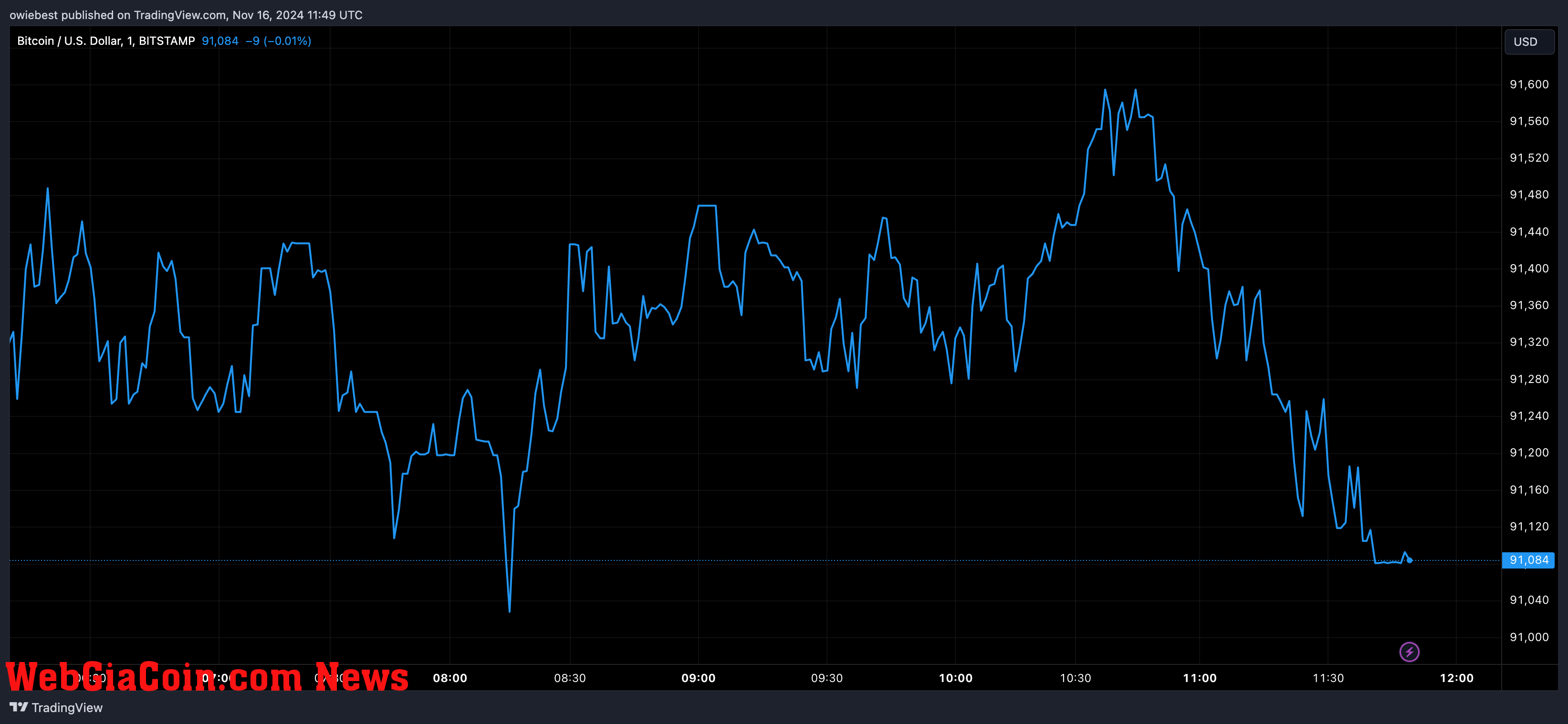Click the 91,400 price axis label
The width and height of the screenshot is (1568, 724).
pos(1529,269)
